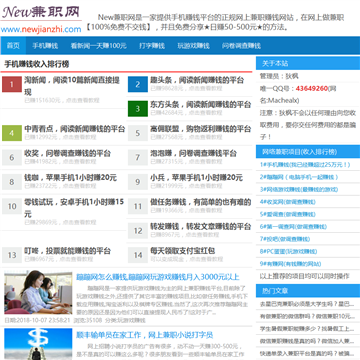This screenshot has height=360, width=360.
Task: Open 中青看点 reading platform entry
Action: 75,129
